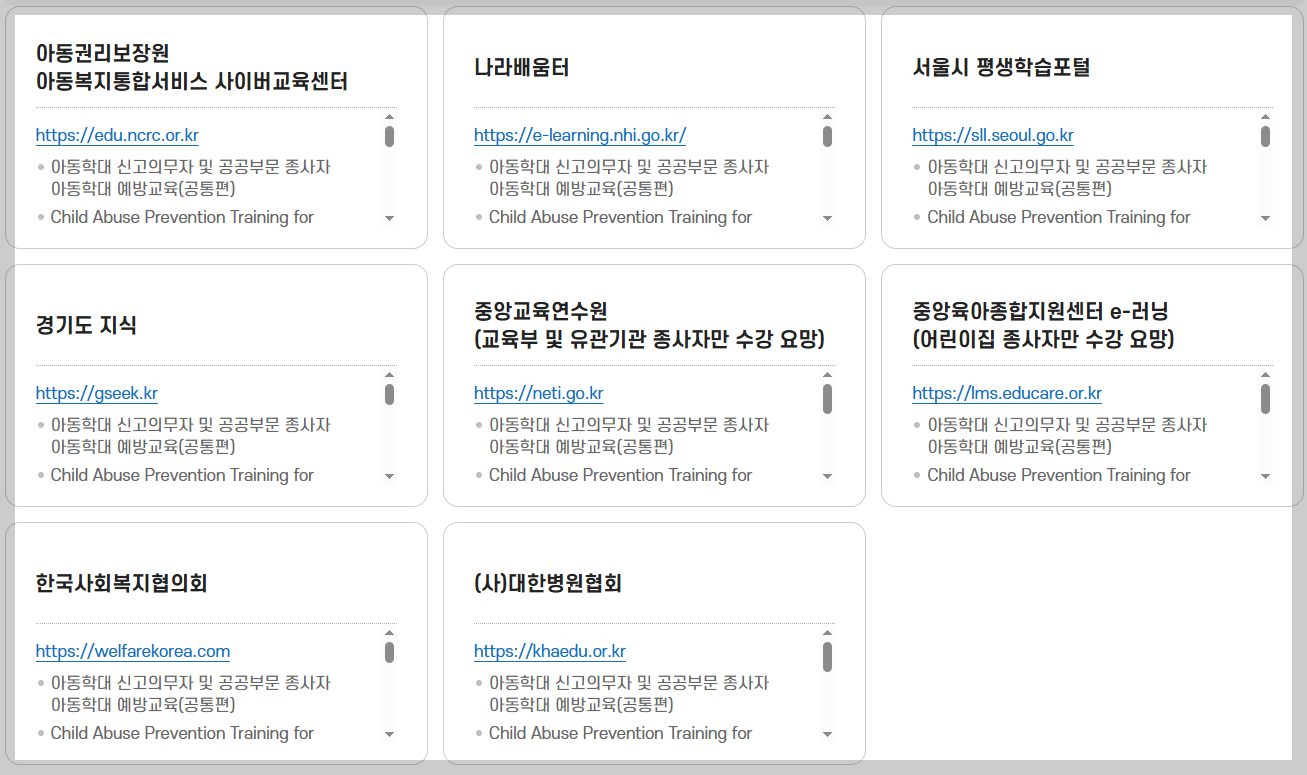Click scroll-up arrow in 나라배움터 card
Screen dimensions: 1307x775
[x=827, y=117]
